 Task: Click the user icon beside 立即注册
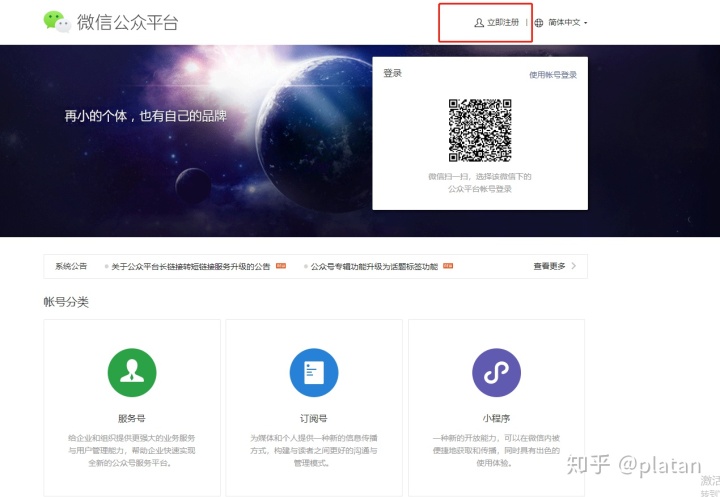pyautogui.click(x=479, y=23)
